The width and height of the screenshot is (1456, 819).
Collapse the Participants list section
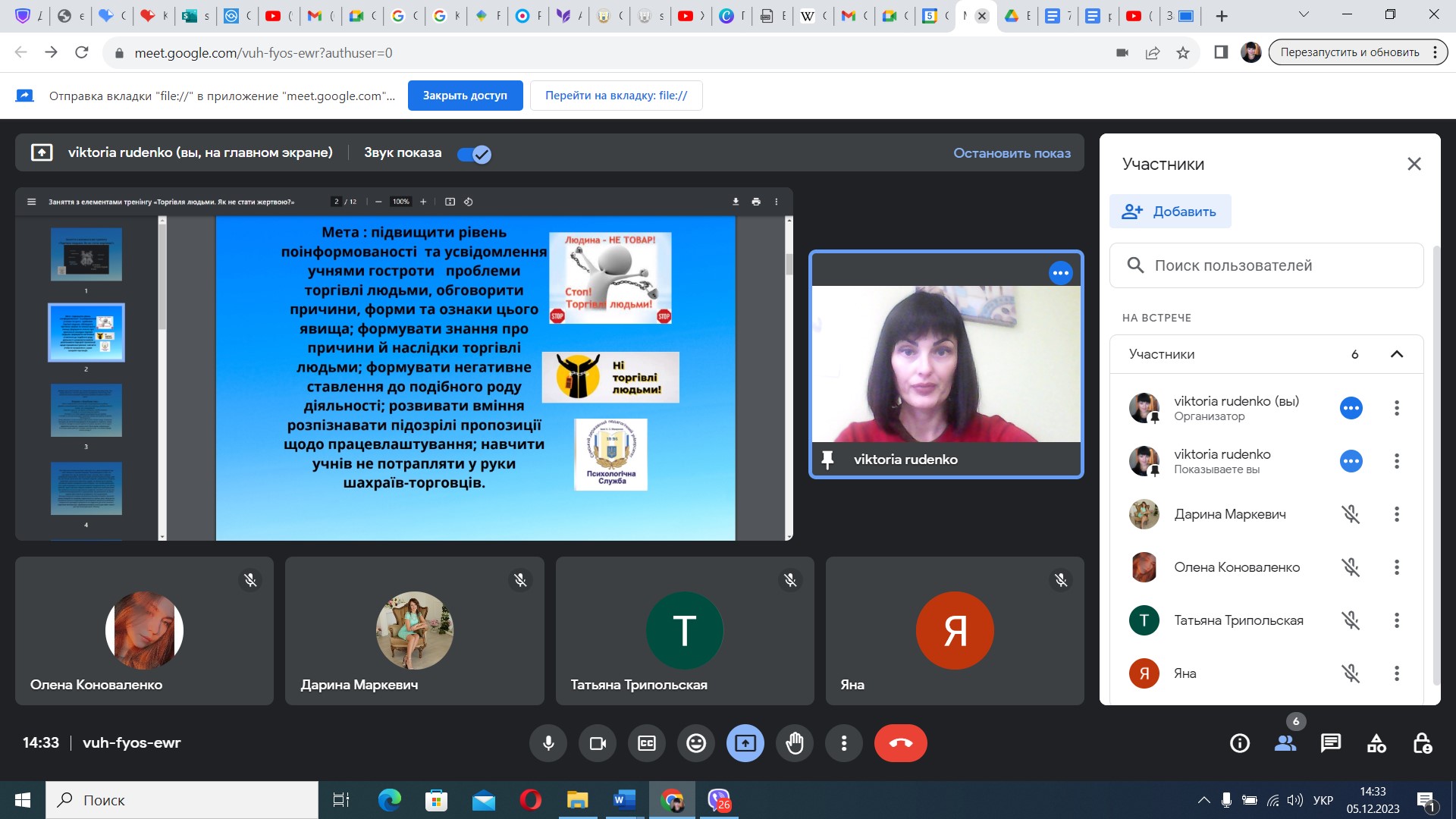point(1397,354)
